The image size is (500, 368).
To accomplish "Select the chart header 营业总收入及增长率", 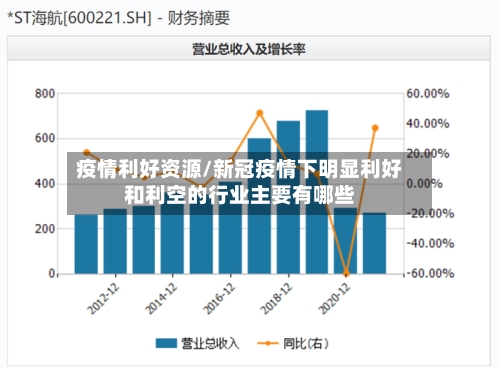I will coord(249,49).
